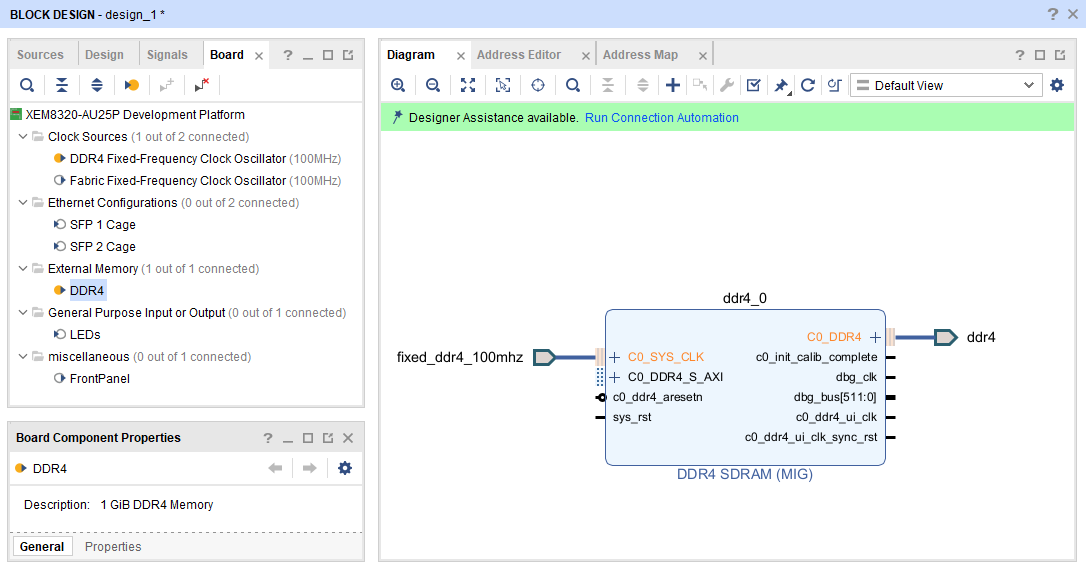Go to previous object in Board Component Properties
Image resolution: width=1086 pixels, height=568 pixels.
pos(276,468)
